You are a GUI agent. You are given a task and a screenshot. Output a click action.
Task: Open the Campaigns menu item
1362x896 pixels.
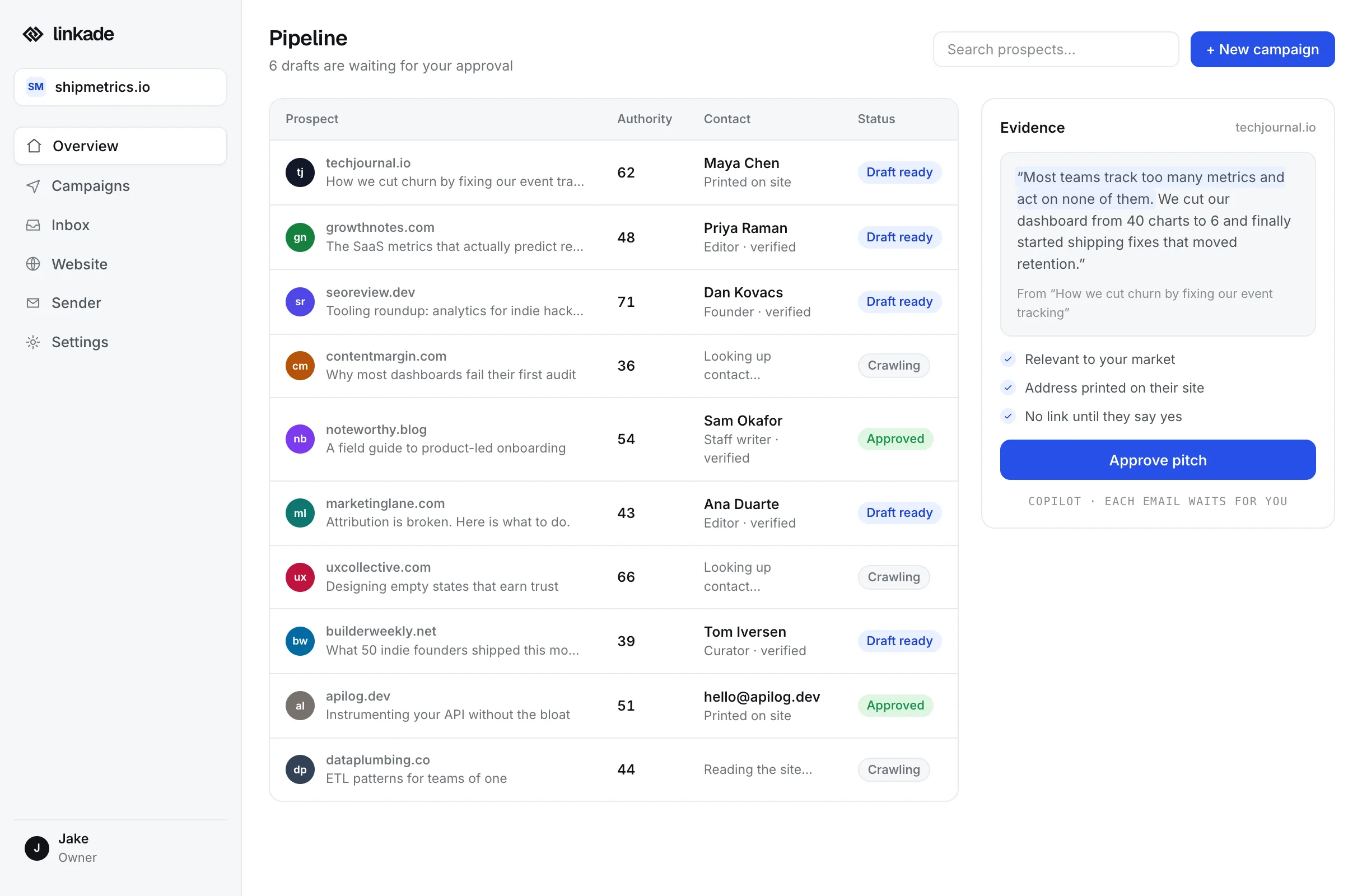pyautogui.click(x=120, y=186)
